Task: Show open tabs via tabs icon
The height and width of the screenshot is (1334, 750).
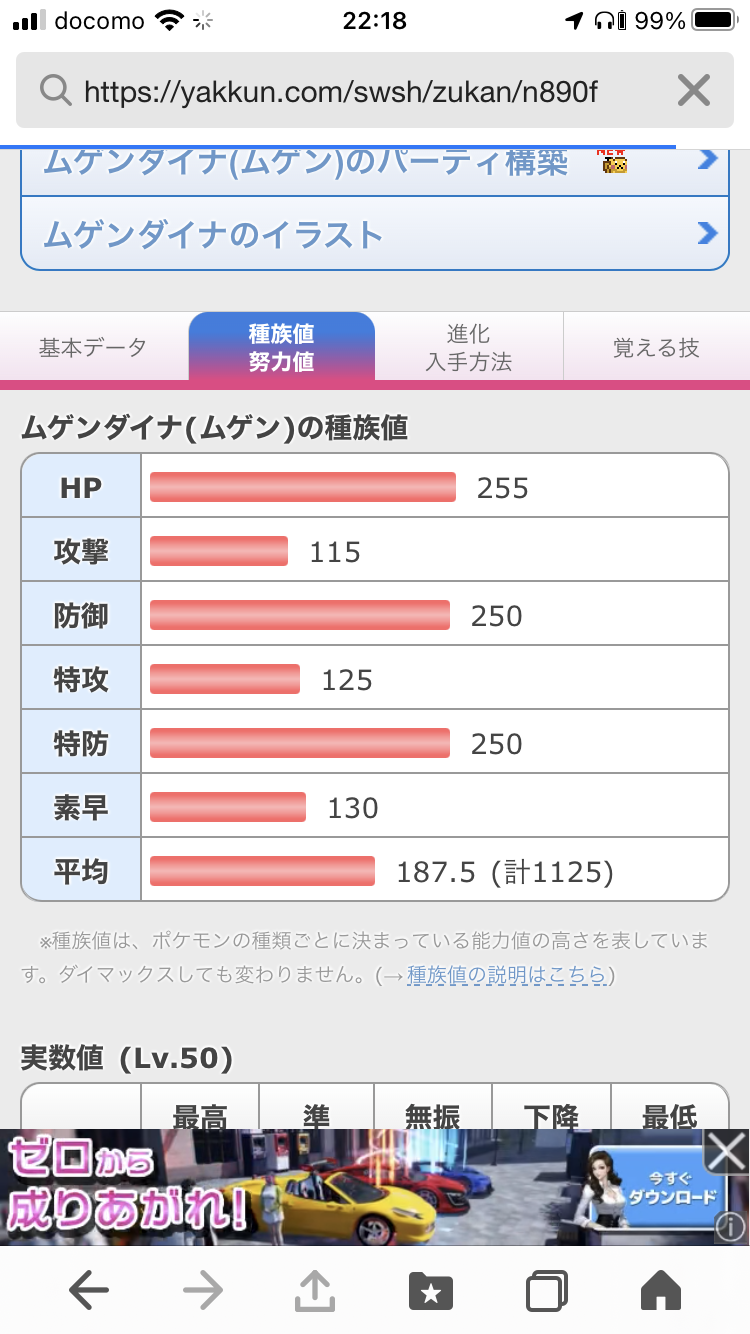Action: pos(546,1291)
